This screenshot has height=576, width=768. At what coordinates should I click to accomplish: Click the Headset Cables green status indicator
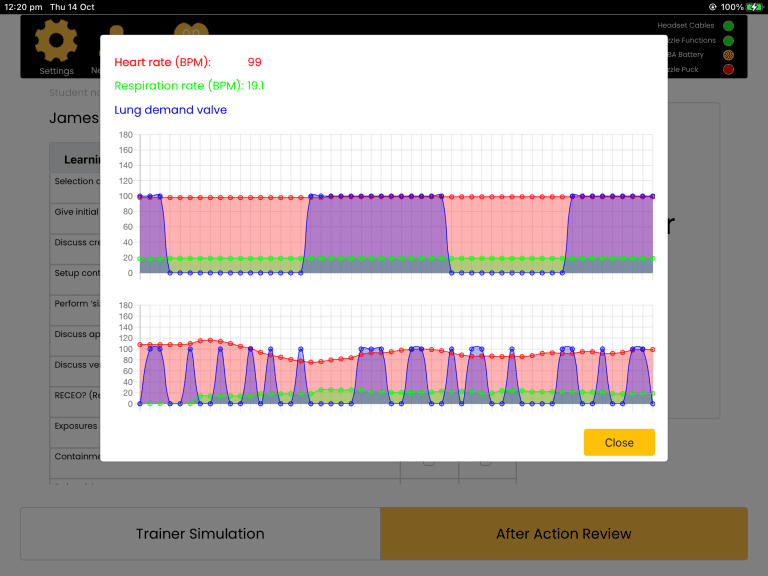click(728, 26)
